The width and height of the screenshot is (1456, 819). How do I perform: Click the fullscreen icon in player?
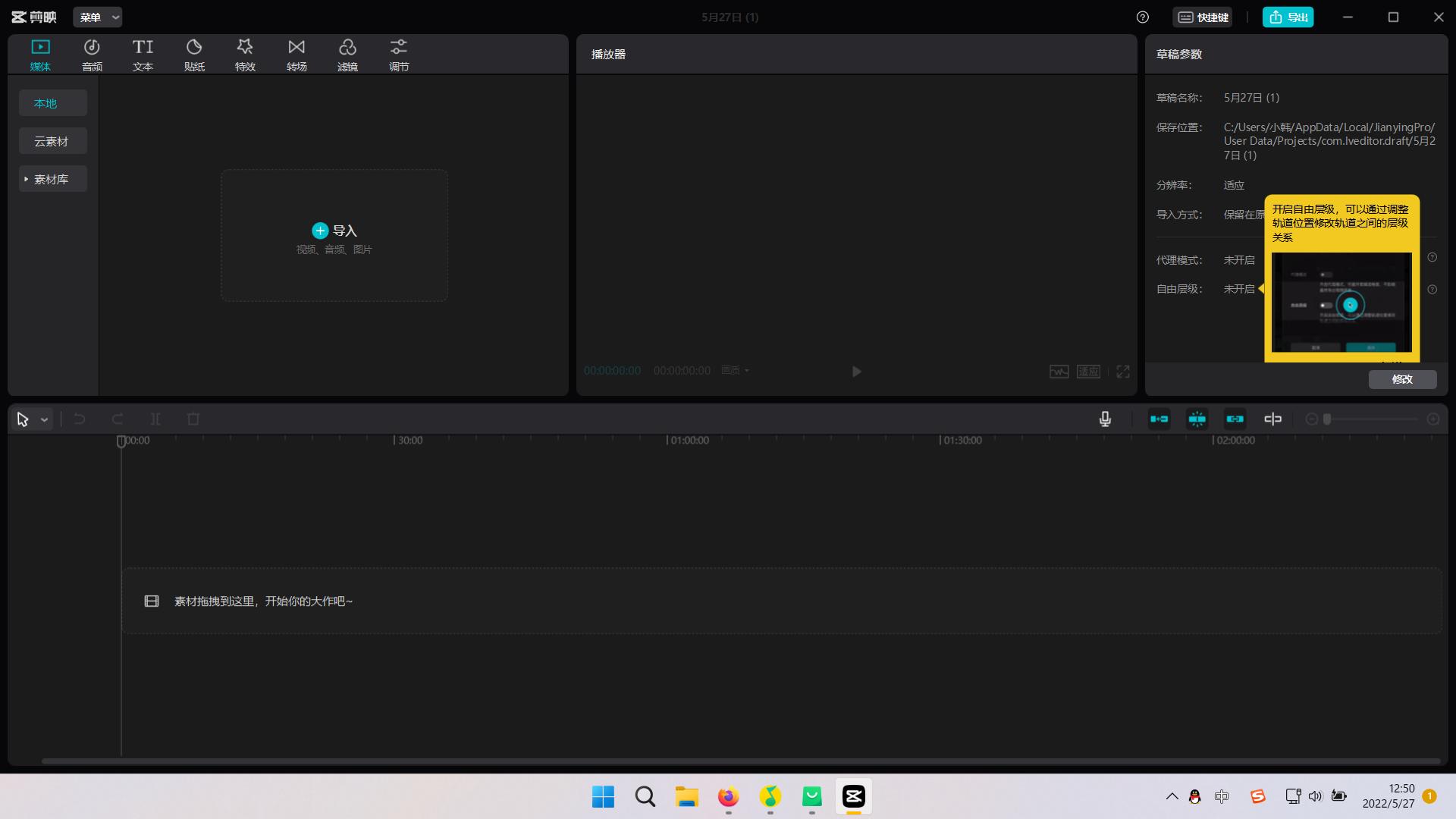[1123, 372]
